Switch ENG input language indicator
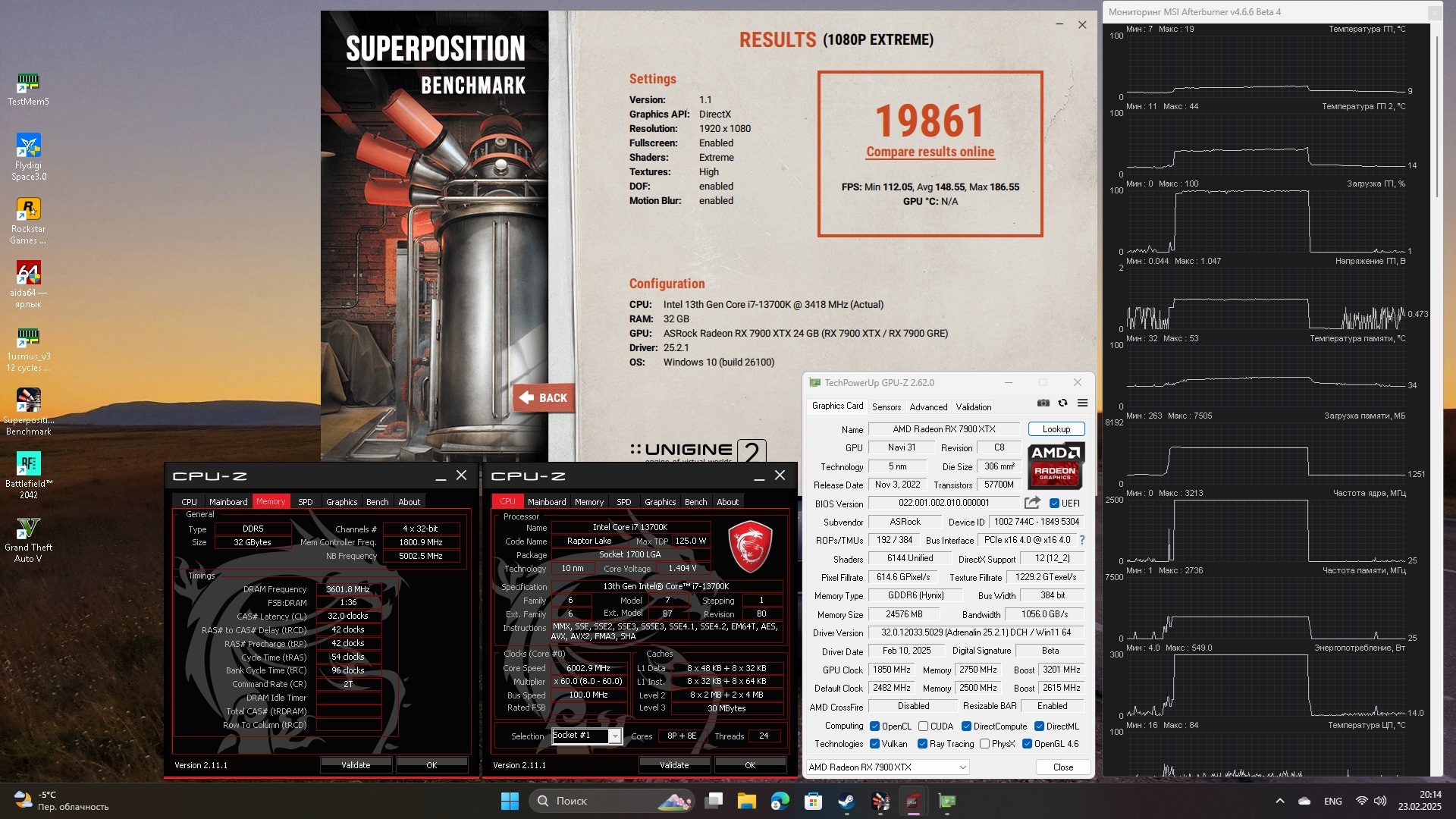This screenshot has height=819, width=1456. point(1332,801)
